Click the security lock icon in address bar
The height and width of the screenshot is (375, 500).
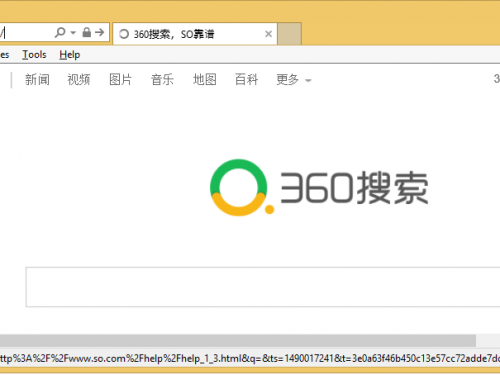point(86,32)
